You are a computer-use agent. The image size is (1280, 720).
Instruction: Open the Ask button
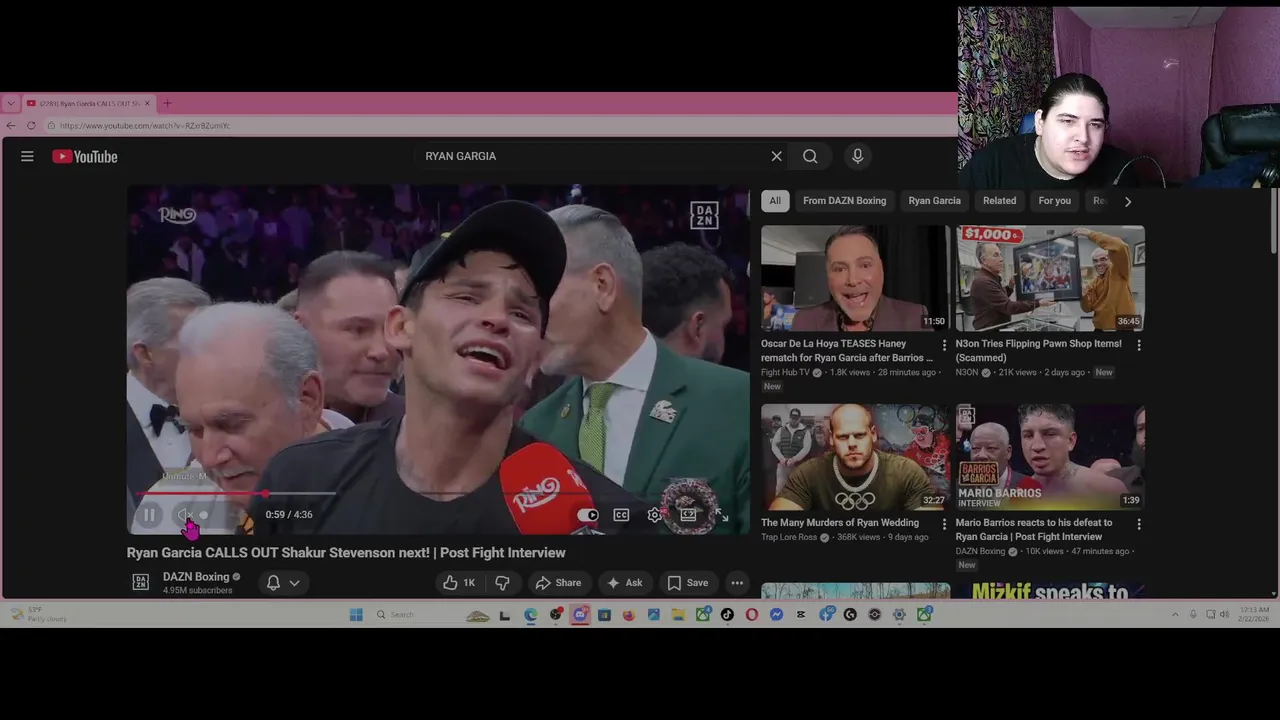[x=625, y=583]
